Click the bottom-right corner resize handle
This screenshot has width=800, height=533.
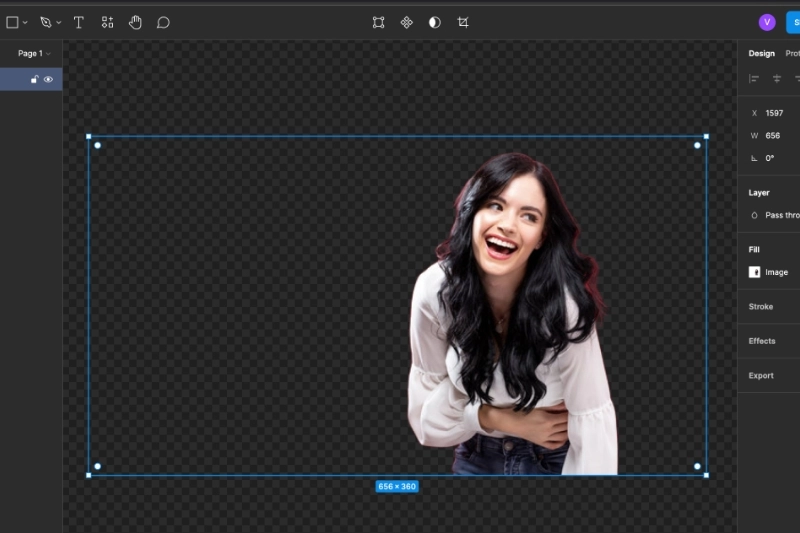(x=706, y=475)
